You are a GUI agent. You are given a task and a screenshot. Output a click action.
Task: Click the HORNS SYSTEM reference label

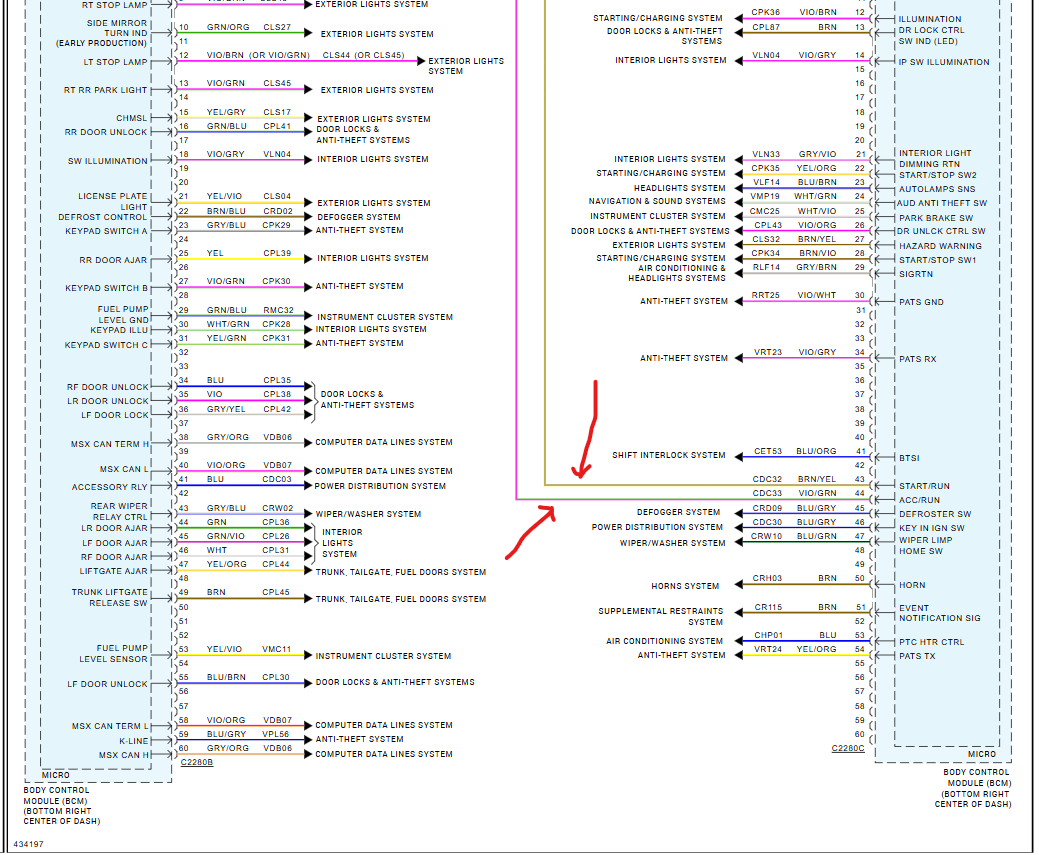tap(685, 586)
